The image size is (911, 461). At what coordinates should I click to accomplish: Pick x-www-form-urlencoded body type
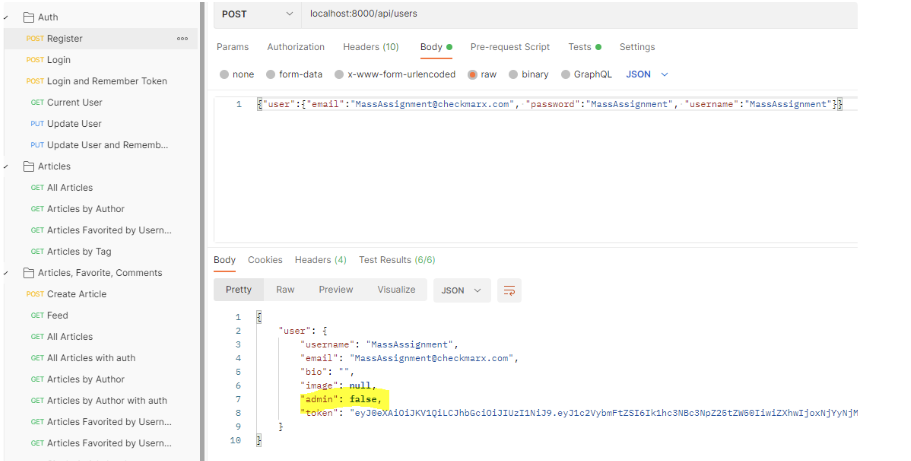click(394, 74)
